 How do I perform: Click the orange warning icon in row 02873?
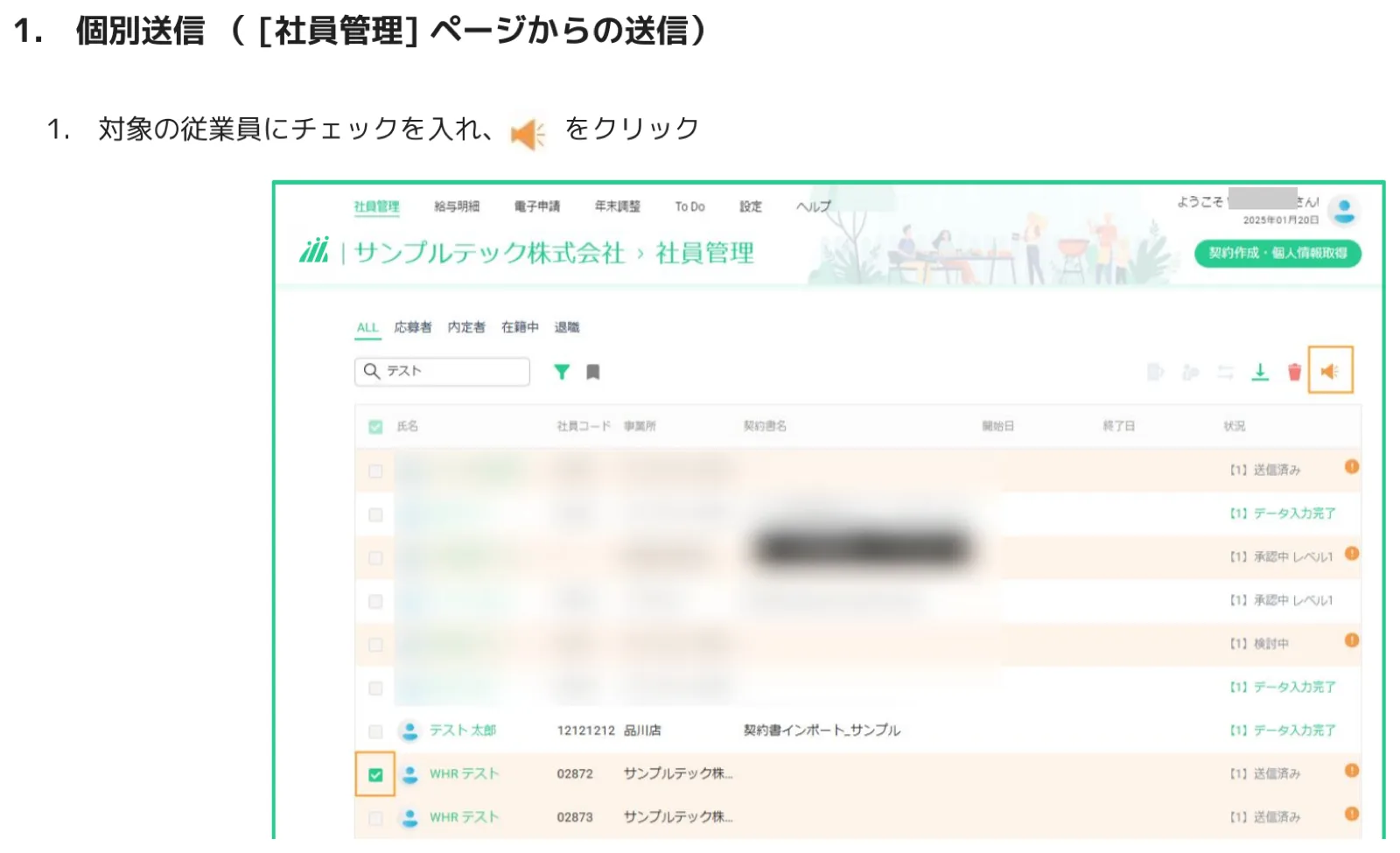(x=1351, y=814)
